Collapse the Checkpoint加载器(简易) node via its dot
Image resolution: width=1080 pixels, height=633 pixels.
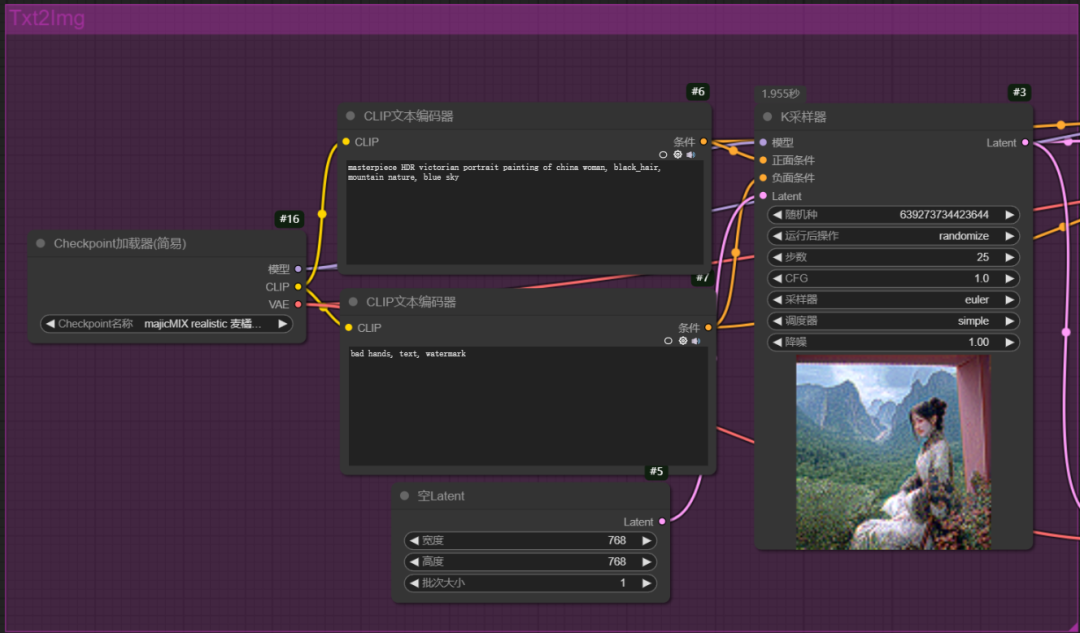(x=41, y=243)
